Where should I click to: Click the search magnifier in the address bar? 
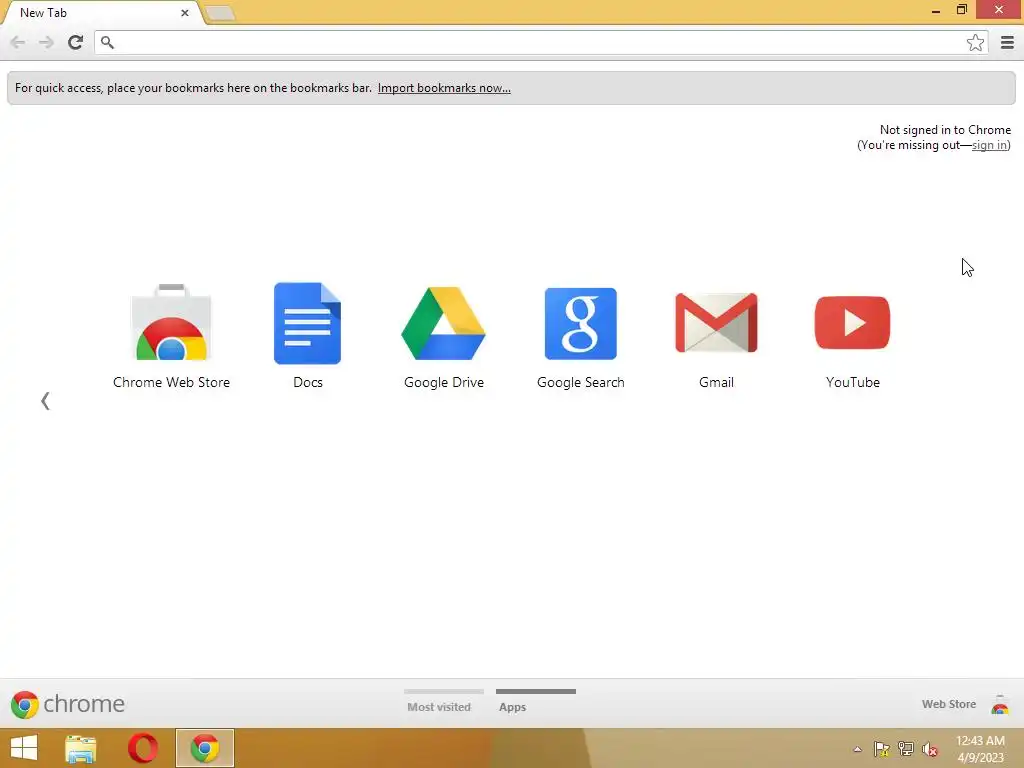[x=107, y=42]
